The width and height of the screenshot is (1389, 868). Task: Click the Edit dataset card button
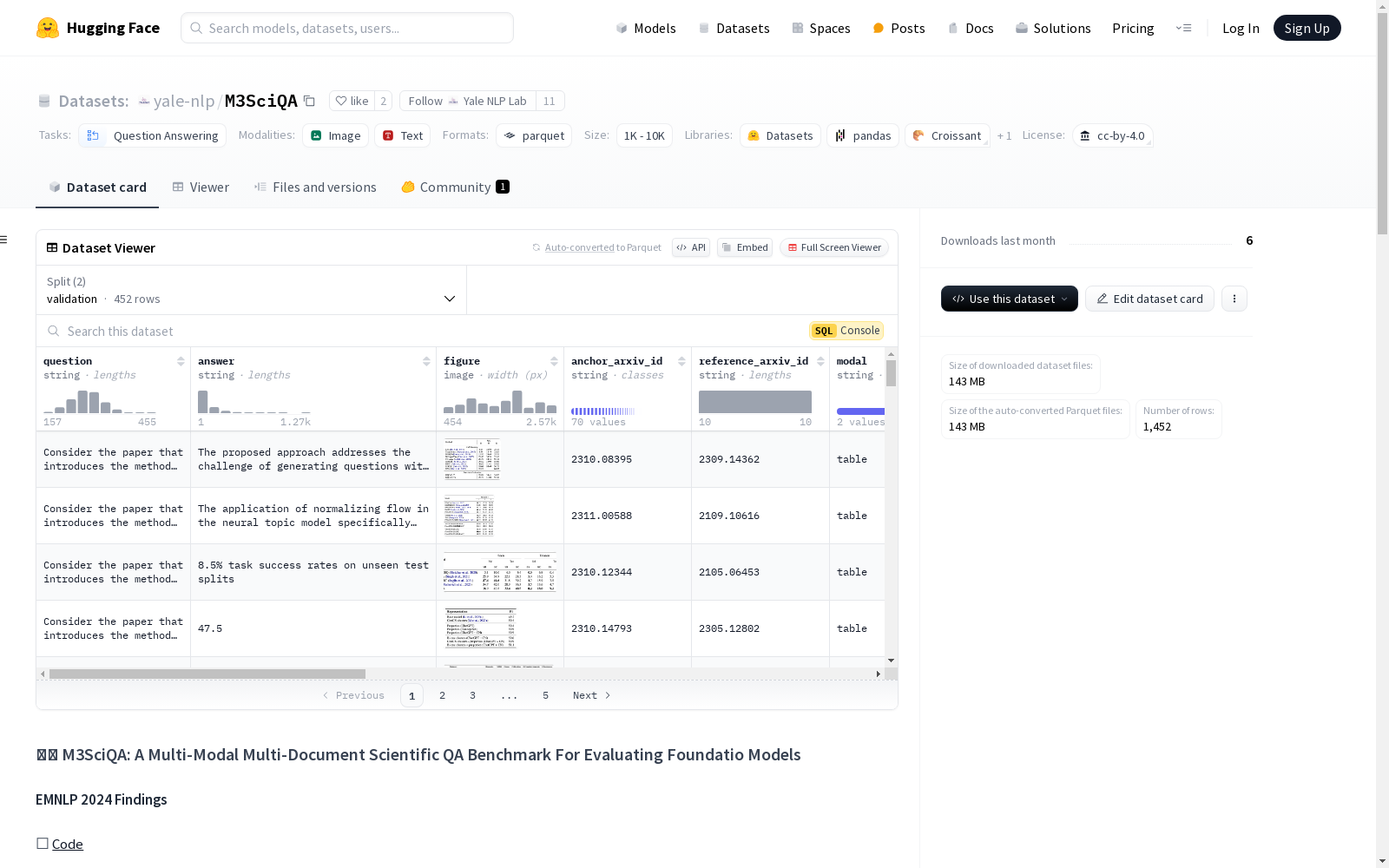(x=1149, y=299)
